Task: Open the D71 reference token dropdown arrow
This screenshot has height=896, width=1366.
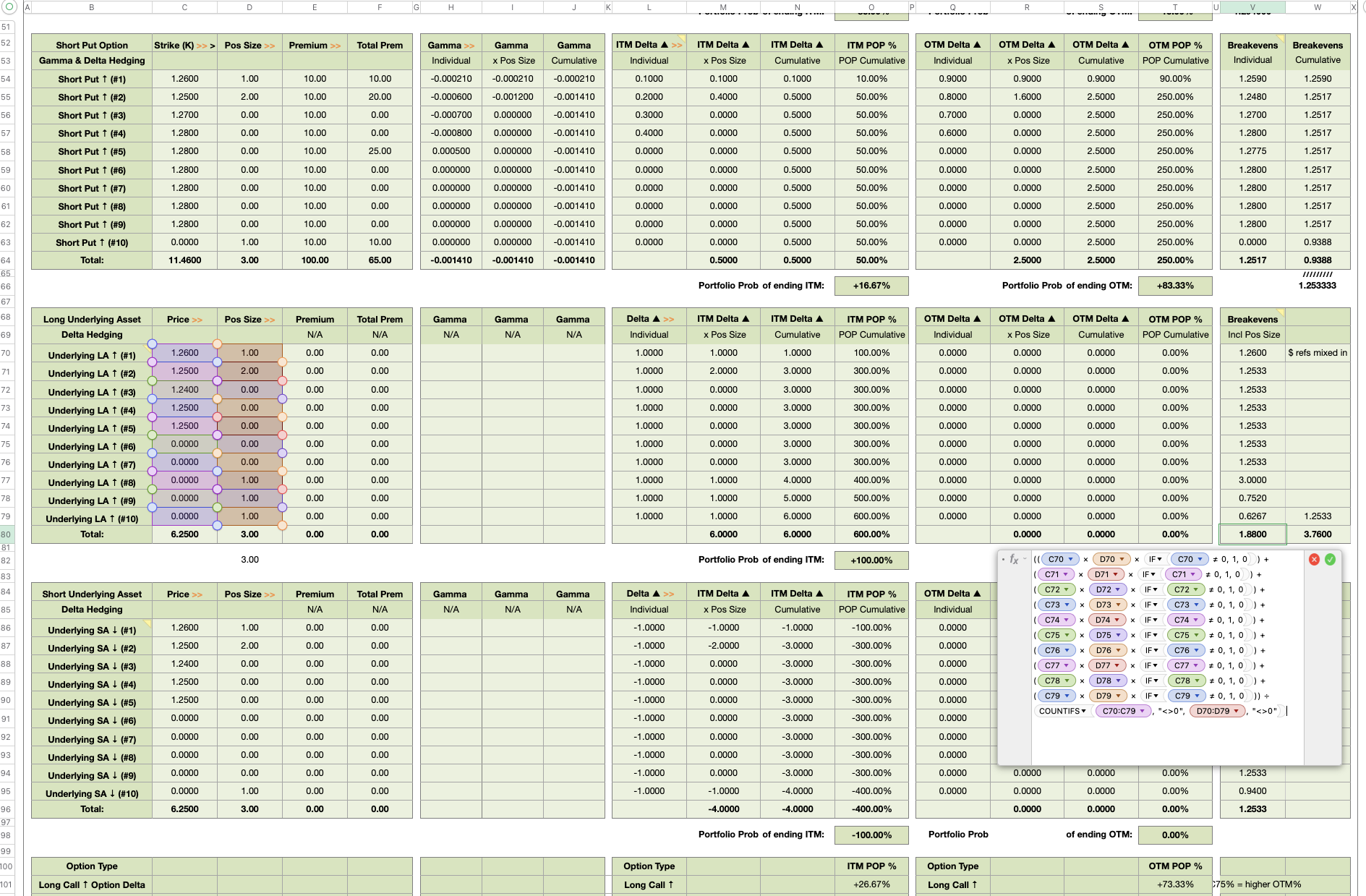Action: (1116, 574)
